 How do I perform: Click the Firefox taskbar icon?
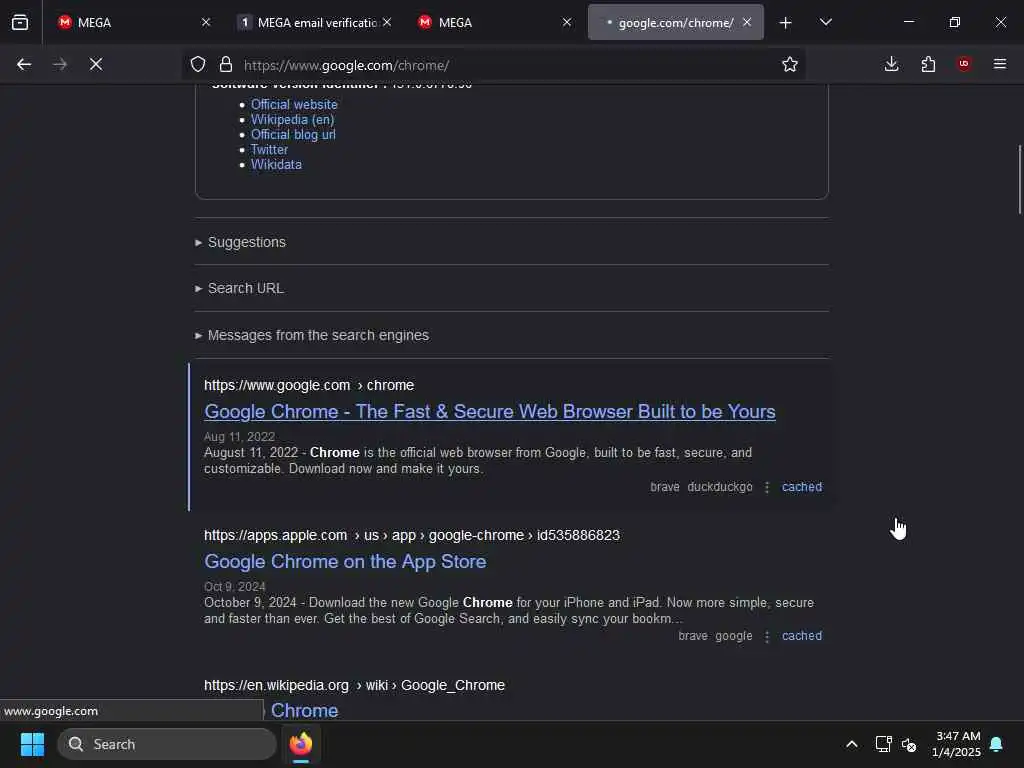click(301, 744)
